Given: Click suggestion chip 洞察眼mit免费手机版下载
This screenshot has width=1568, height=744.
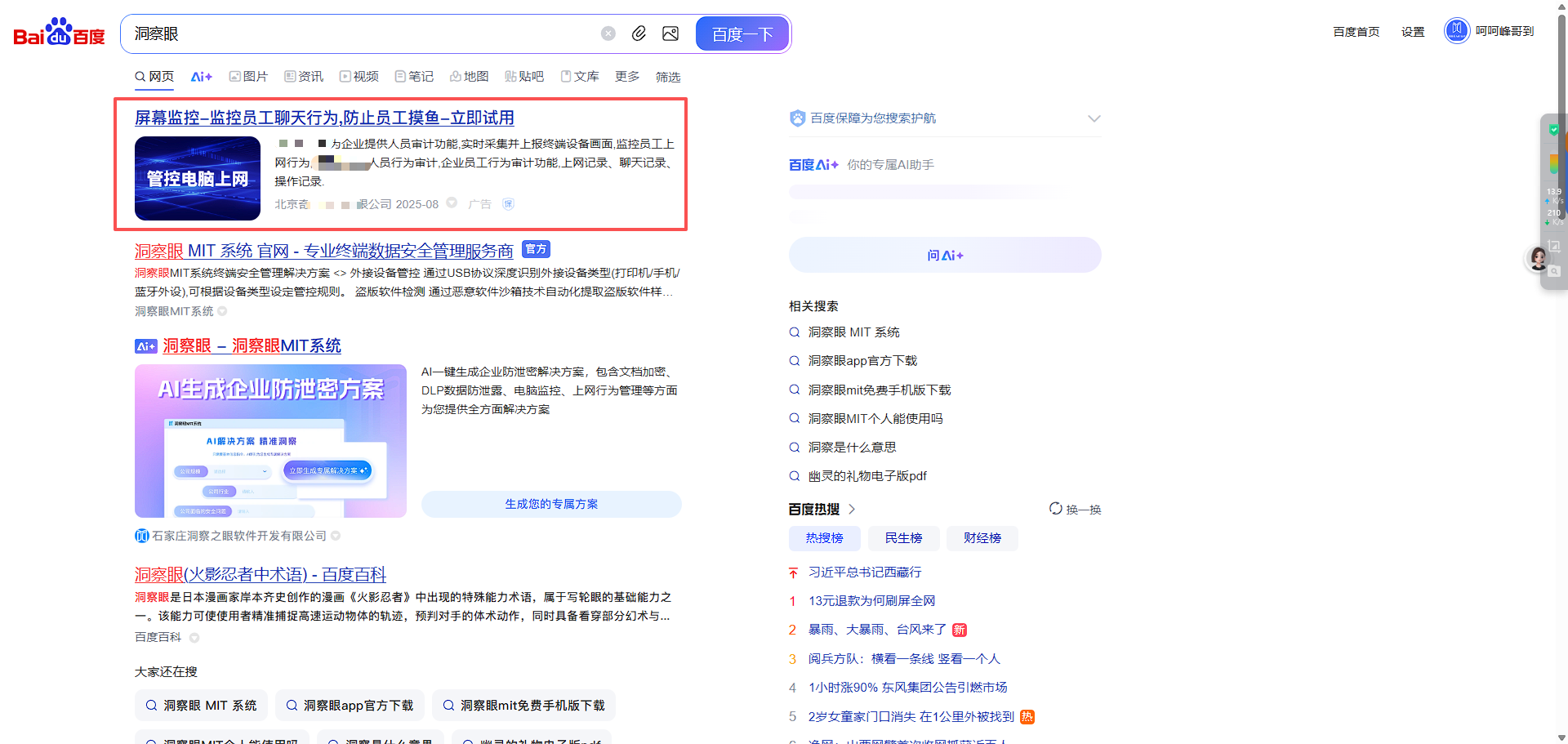Looking at the screenshot, I should (x=523, y=706).
